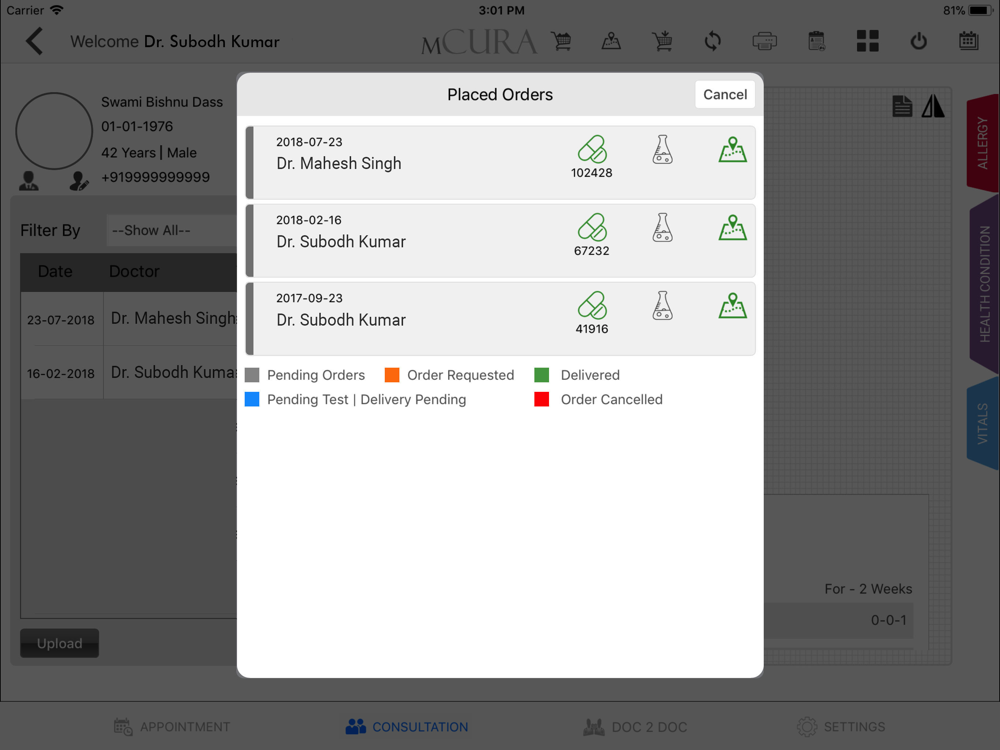Image resolution: width=1000 pixels, height=750 pixels.
Task: Tap the blue Pending Test legend swatch
Action: [x=252, y=399]
